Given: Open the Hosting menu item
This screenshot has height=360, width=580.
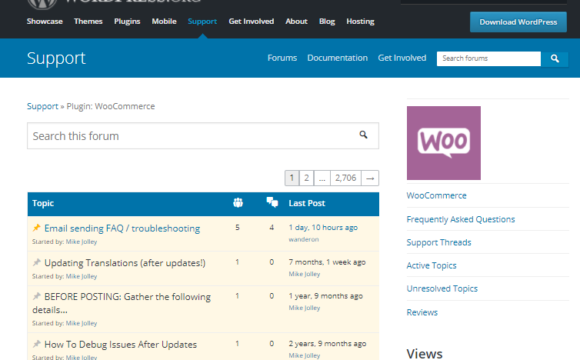Looking at the screenshot, I should pyautogui.click(x=360, y=21).
